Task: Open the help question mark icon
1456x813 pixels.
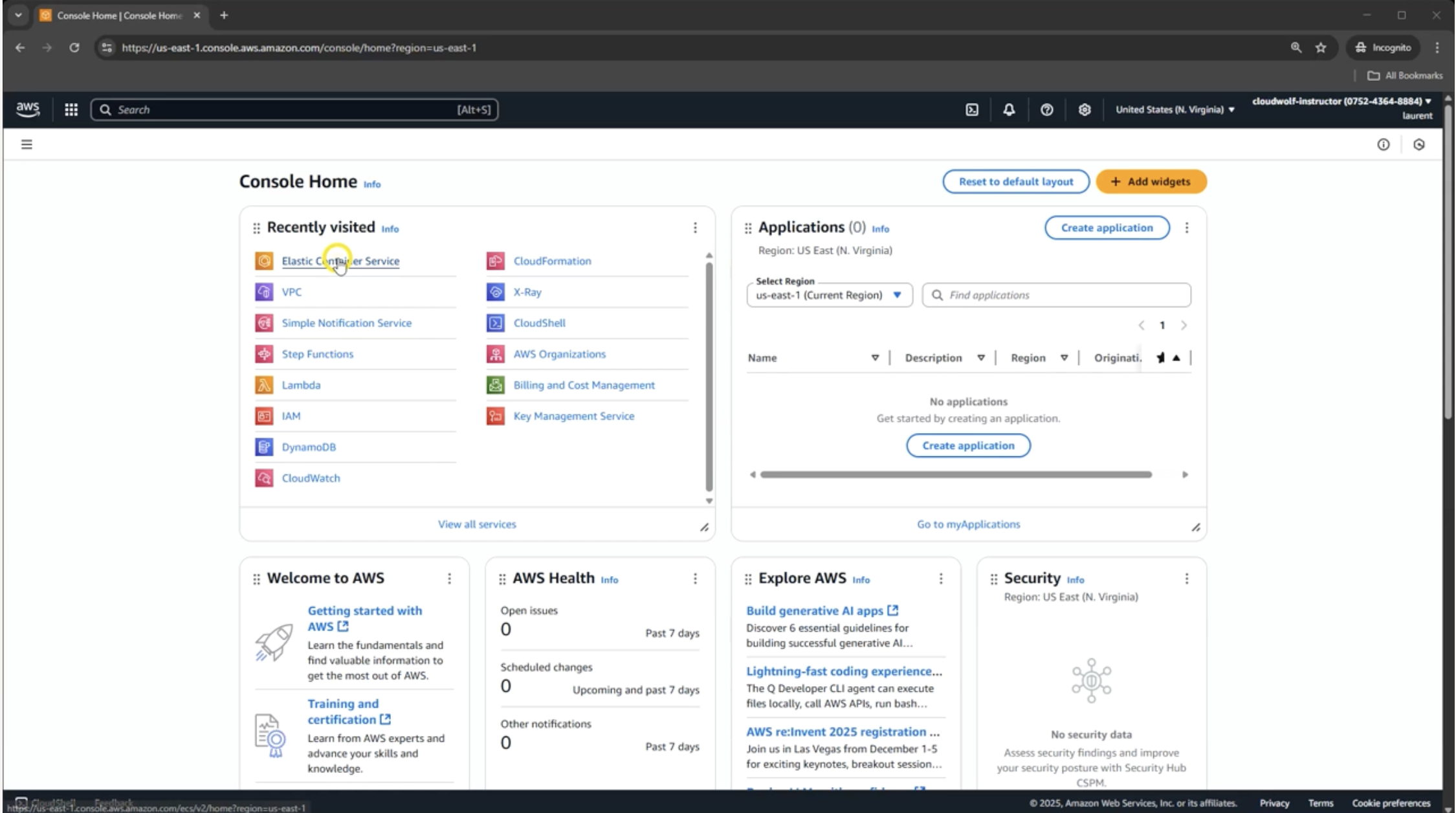Action: [x=1046, y=109]
